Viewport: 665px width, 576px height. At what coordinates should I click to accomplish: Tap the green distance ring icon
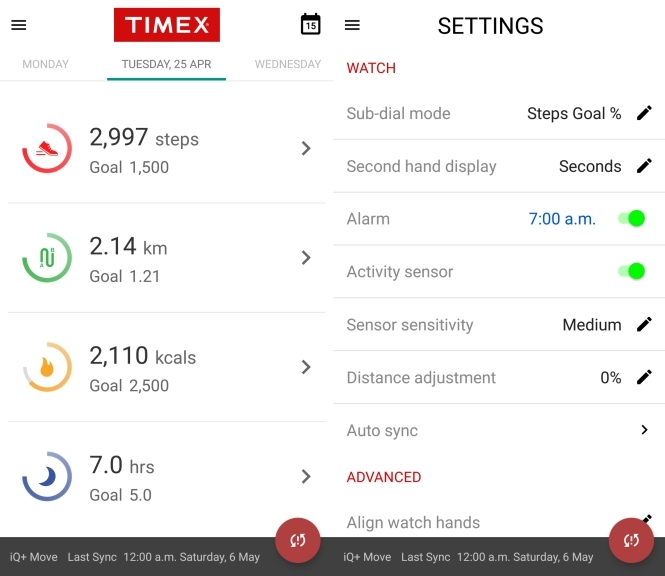47,257
